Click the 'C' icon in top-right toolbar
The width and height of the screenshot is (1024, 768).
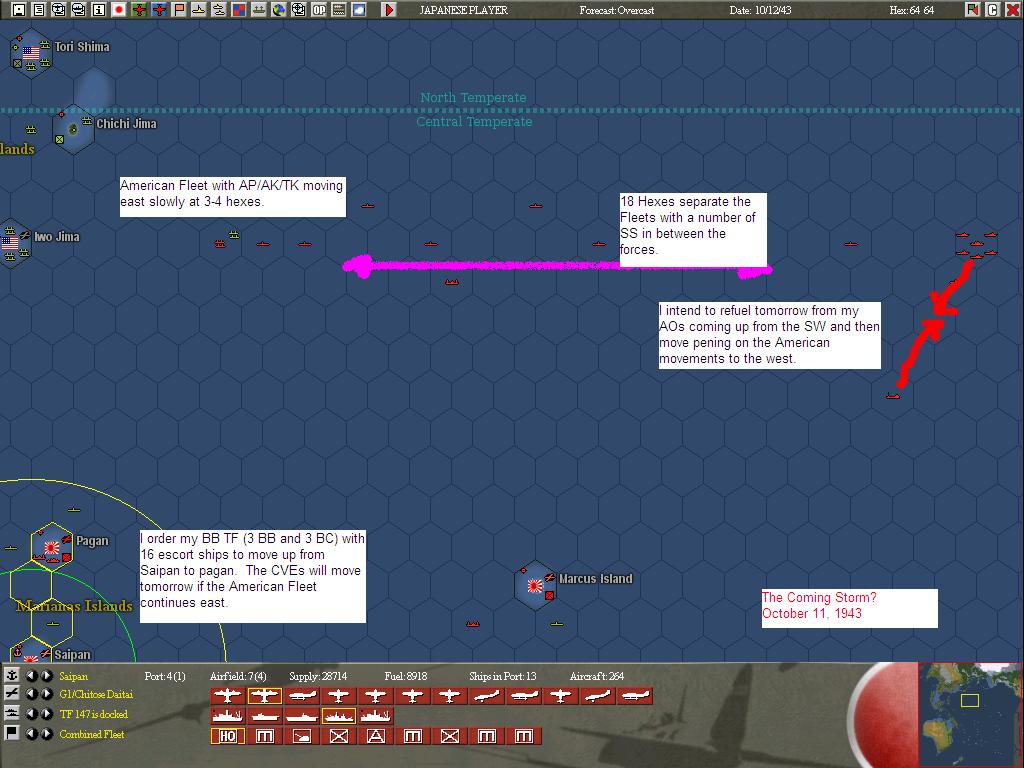(993, 10)
